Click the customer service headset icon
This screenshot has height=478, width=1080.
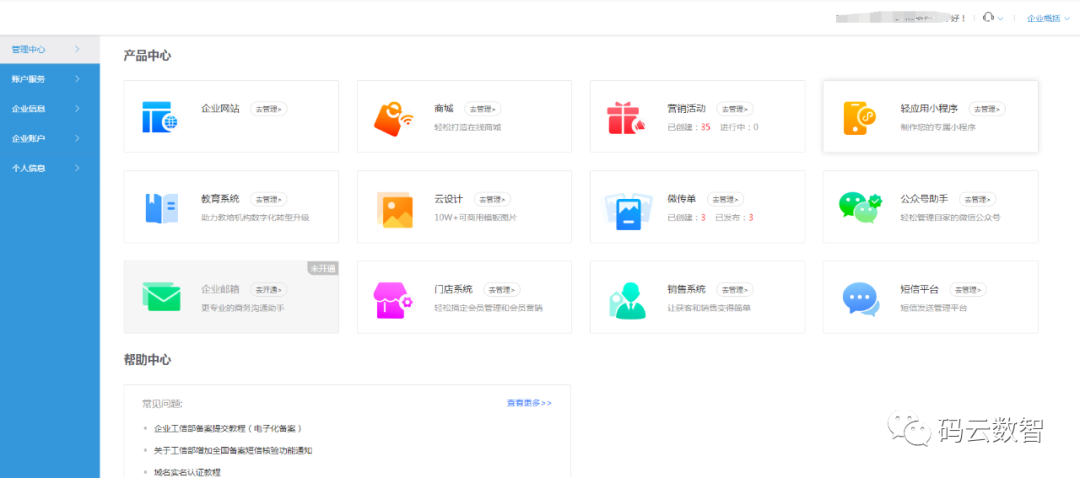pyautogui.click(x=989, y=17)
